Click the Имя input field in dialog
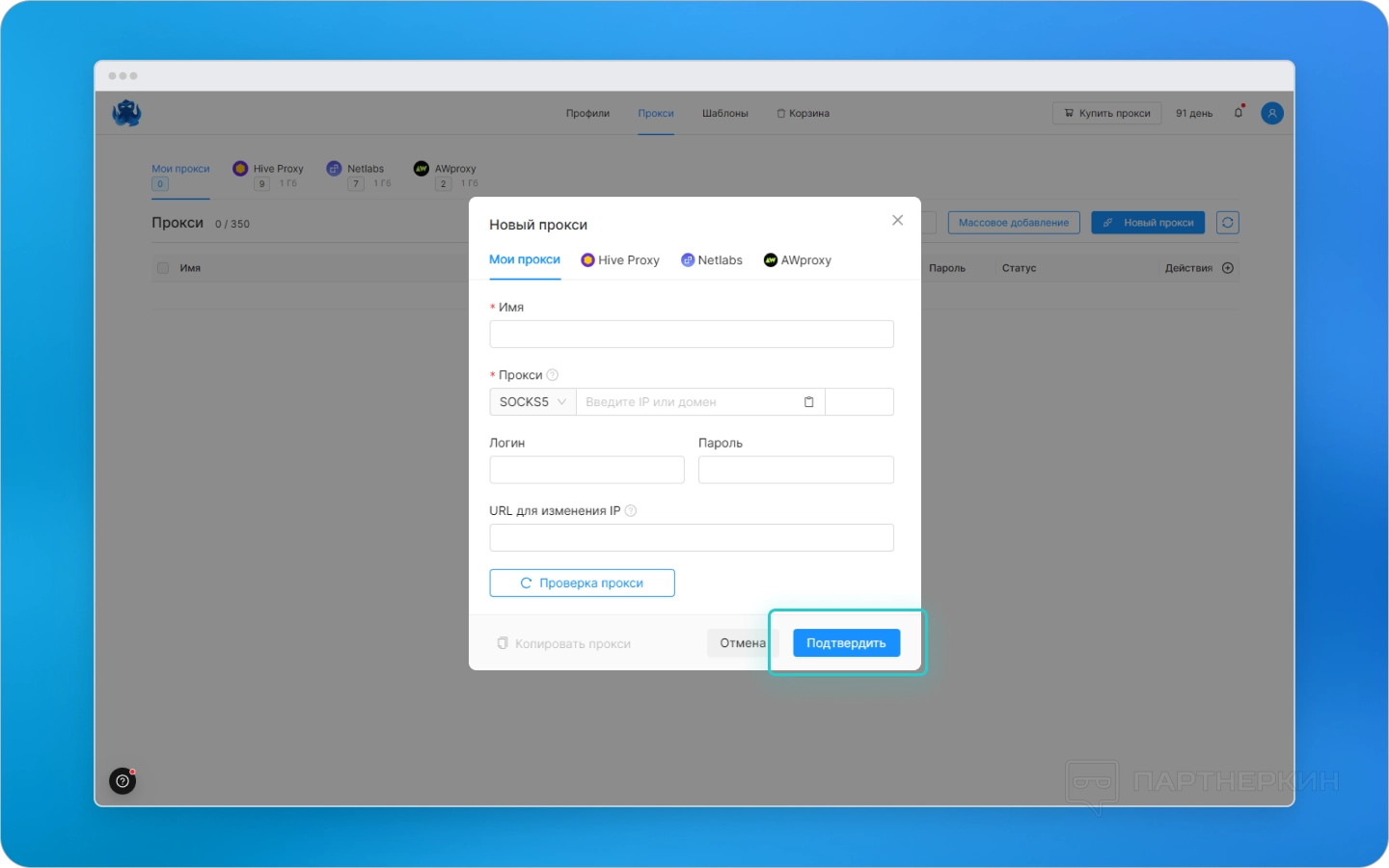 [691, 335]
